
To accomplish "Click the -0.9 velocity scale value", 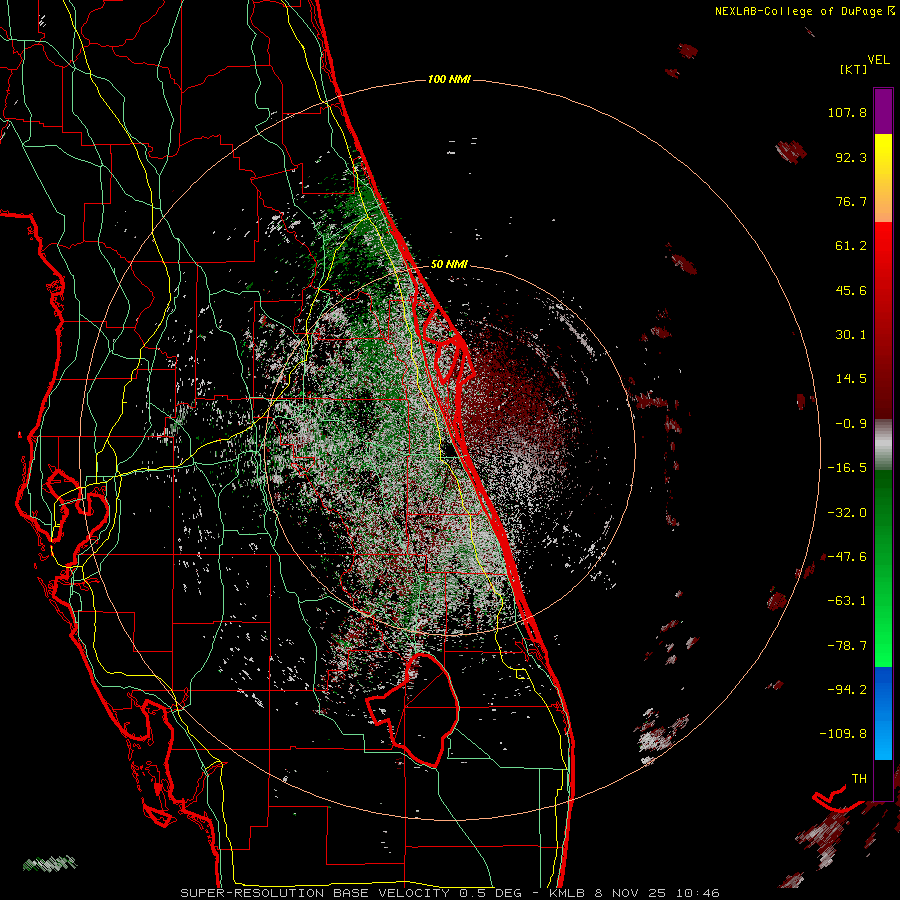I will click(x=851, y=424).
